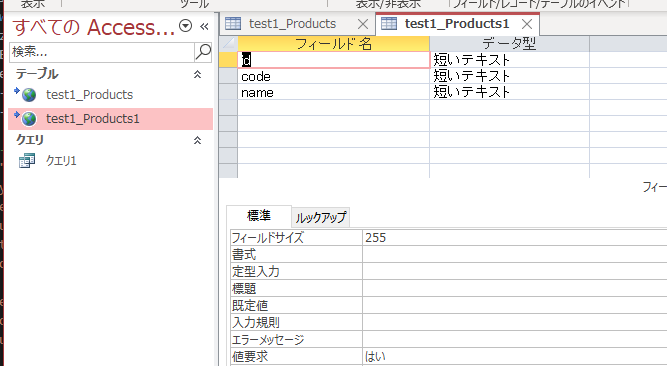Select the row selector of the name row
The image size is (667, 366).
(x=228, y=92)
